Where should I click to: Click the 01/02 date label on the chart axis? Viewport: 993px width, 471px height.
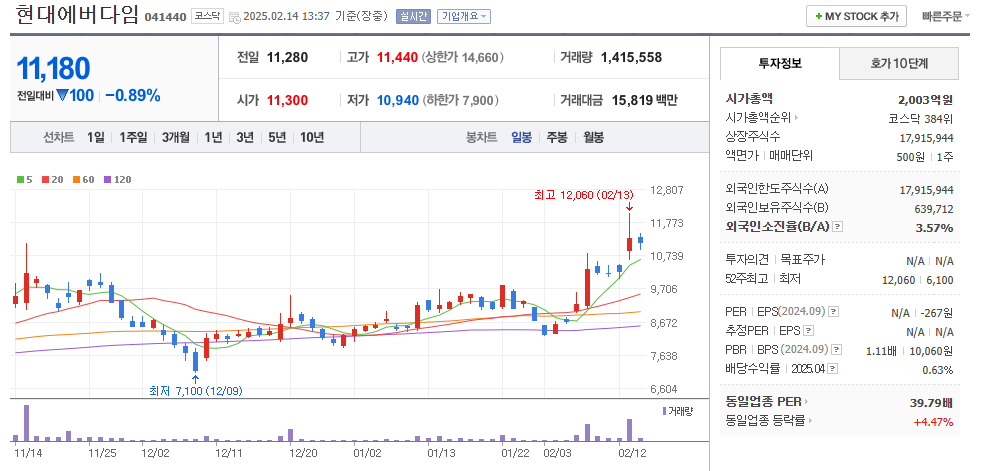click(368, 453)
